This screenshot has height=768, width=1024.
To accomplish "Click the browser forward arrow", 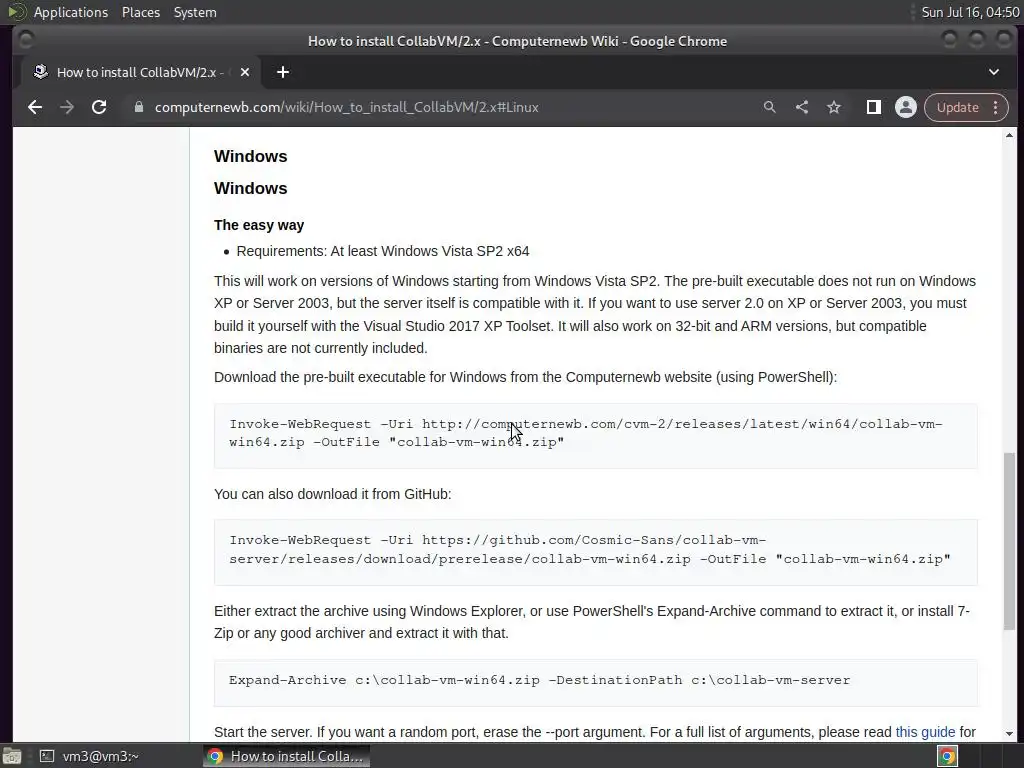I will 67,107.
